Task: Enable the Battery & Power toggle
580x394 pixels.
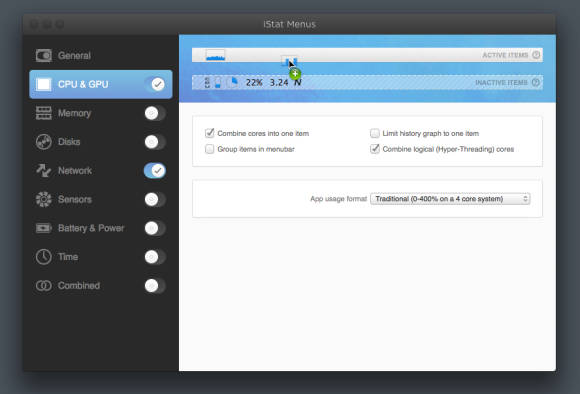Action: click(x=155, y=228)
